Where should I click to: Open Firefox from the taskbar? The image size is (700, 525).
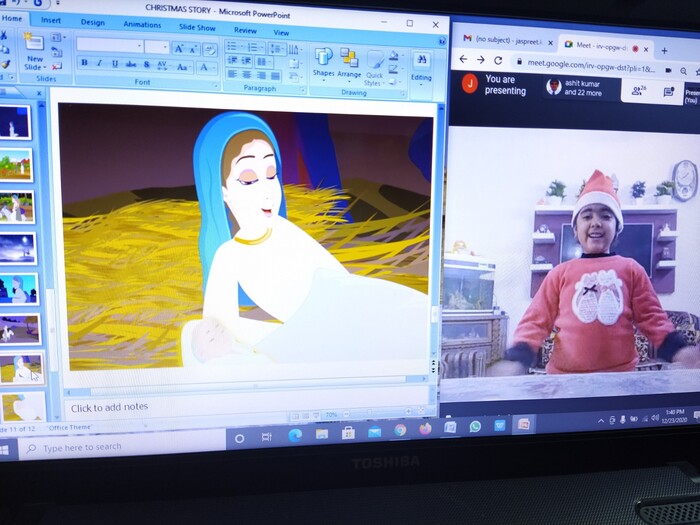(x=425, y=429)
